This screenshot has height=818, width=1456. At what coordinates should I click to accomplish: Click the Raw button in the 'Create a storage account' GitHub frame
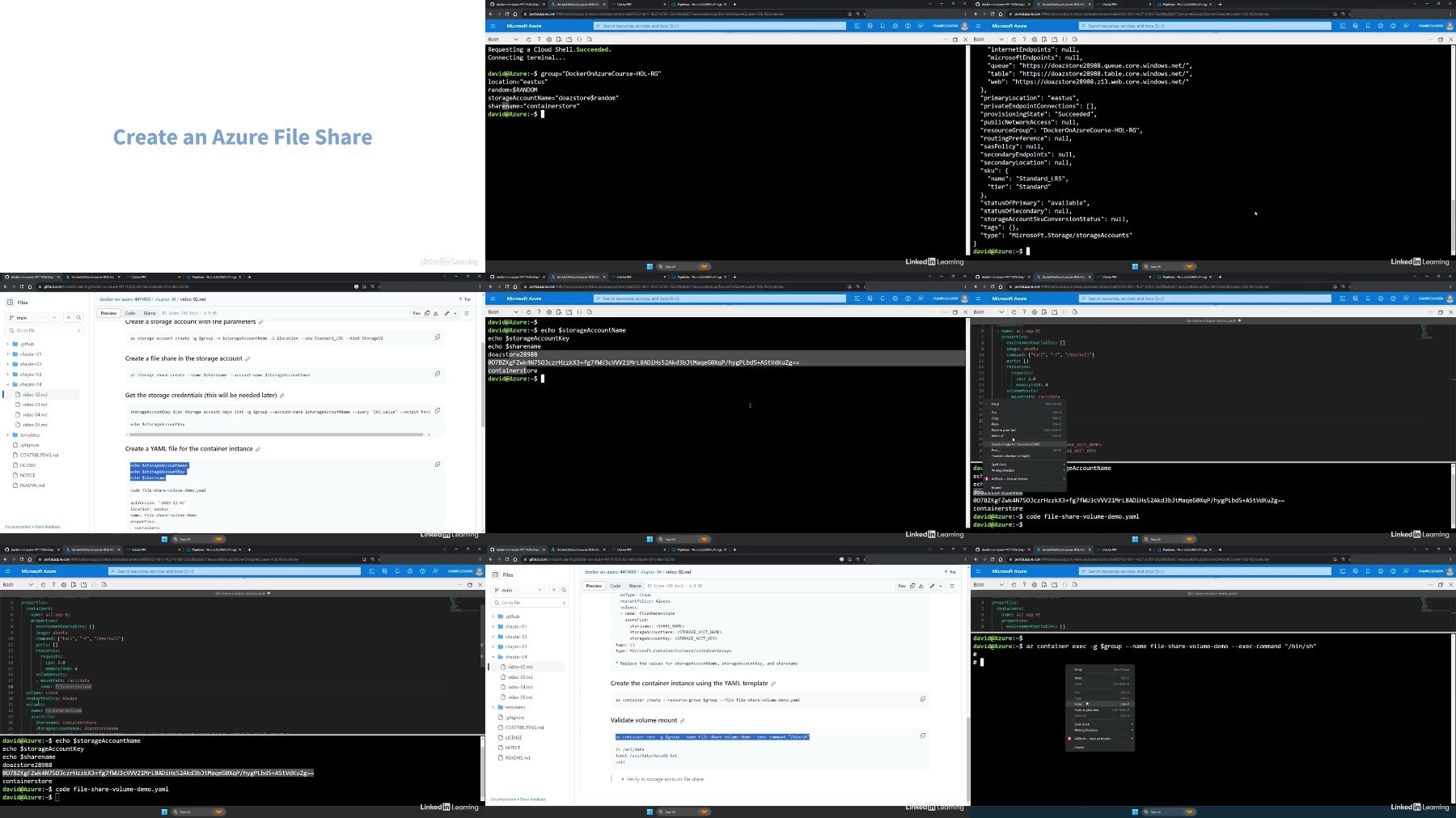click(x=417, y=313)
